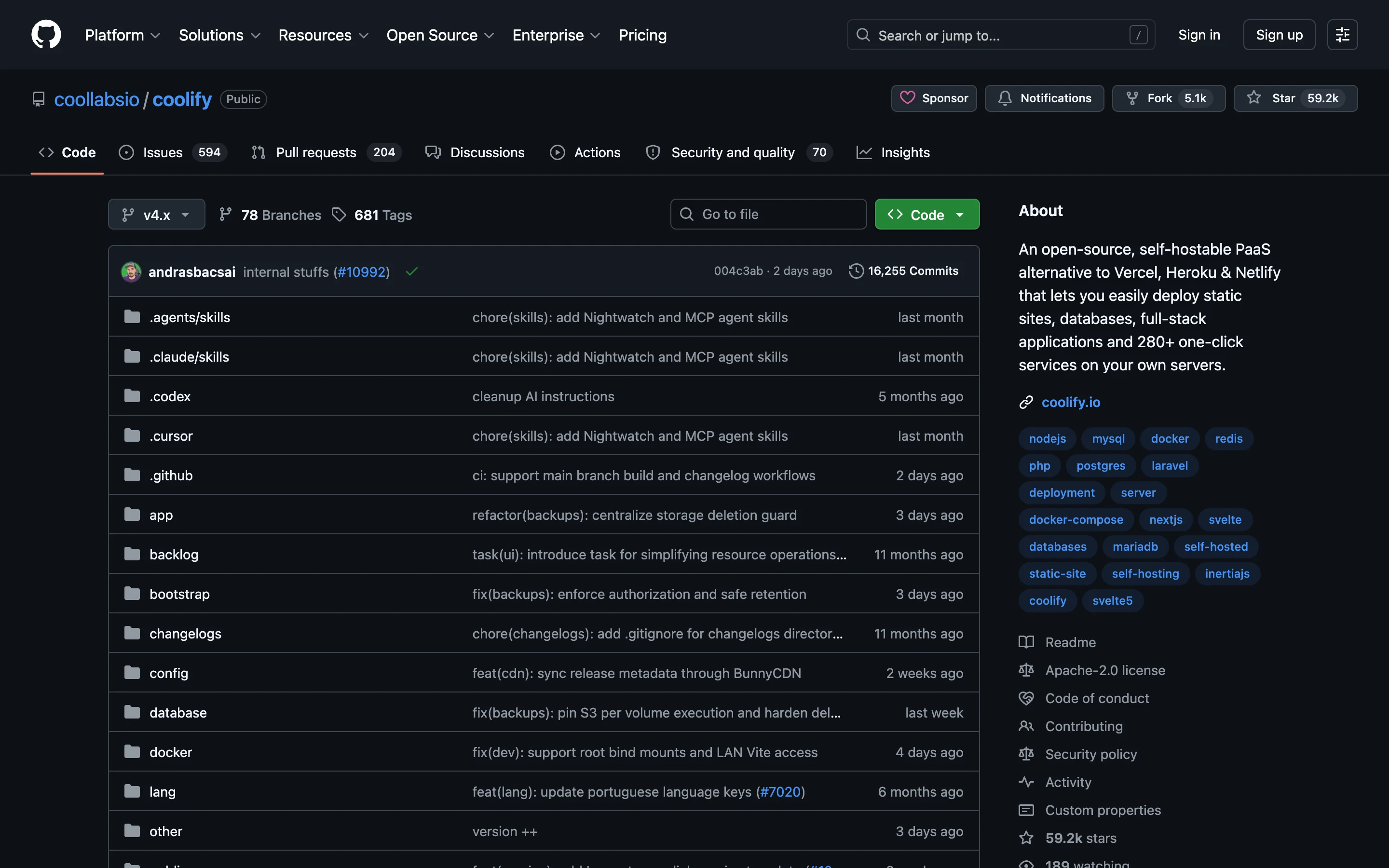1389x868 pixels.
Task: Focus the Search or jump to field
Action: [x=1000, y=35]
